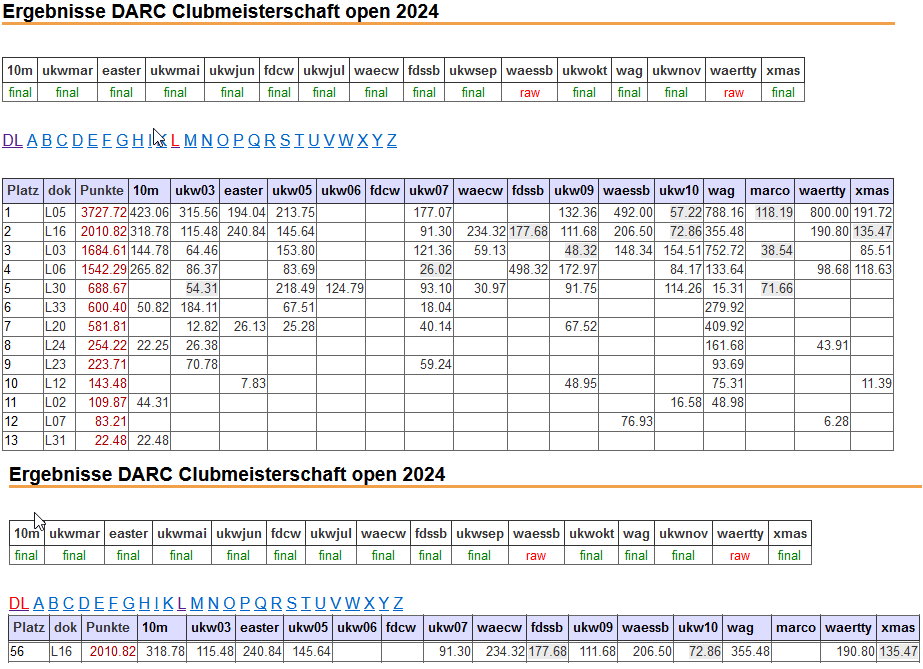This screenshot has height=669, width=923.
Task: Click the 'Punkte' header in the first results table
Action: click(x=102, y=191)
